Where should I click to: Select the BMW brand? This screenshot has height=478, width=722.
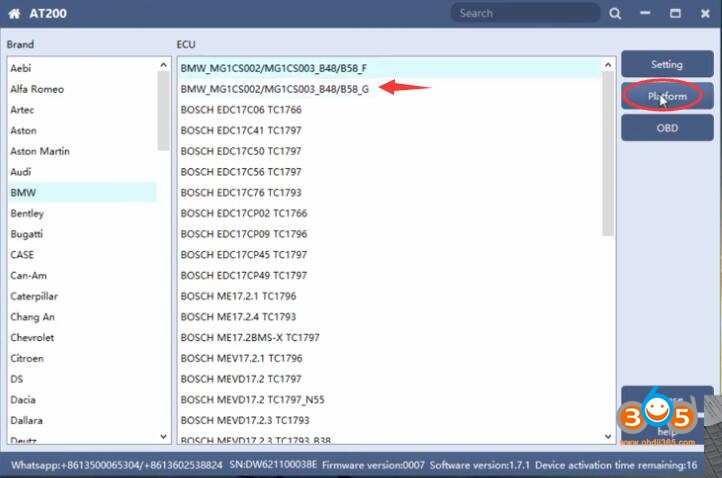82,192
